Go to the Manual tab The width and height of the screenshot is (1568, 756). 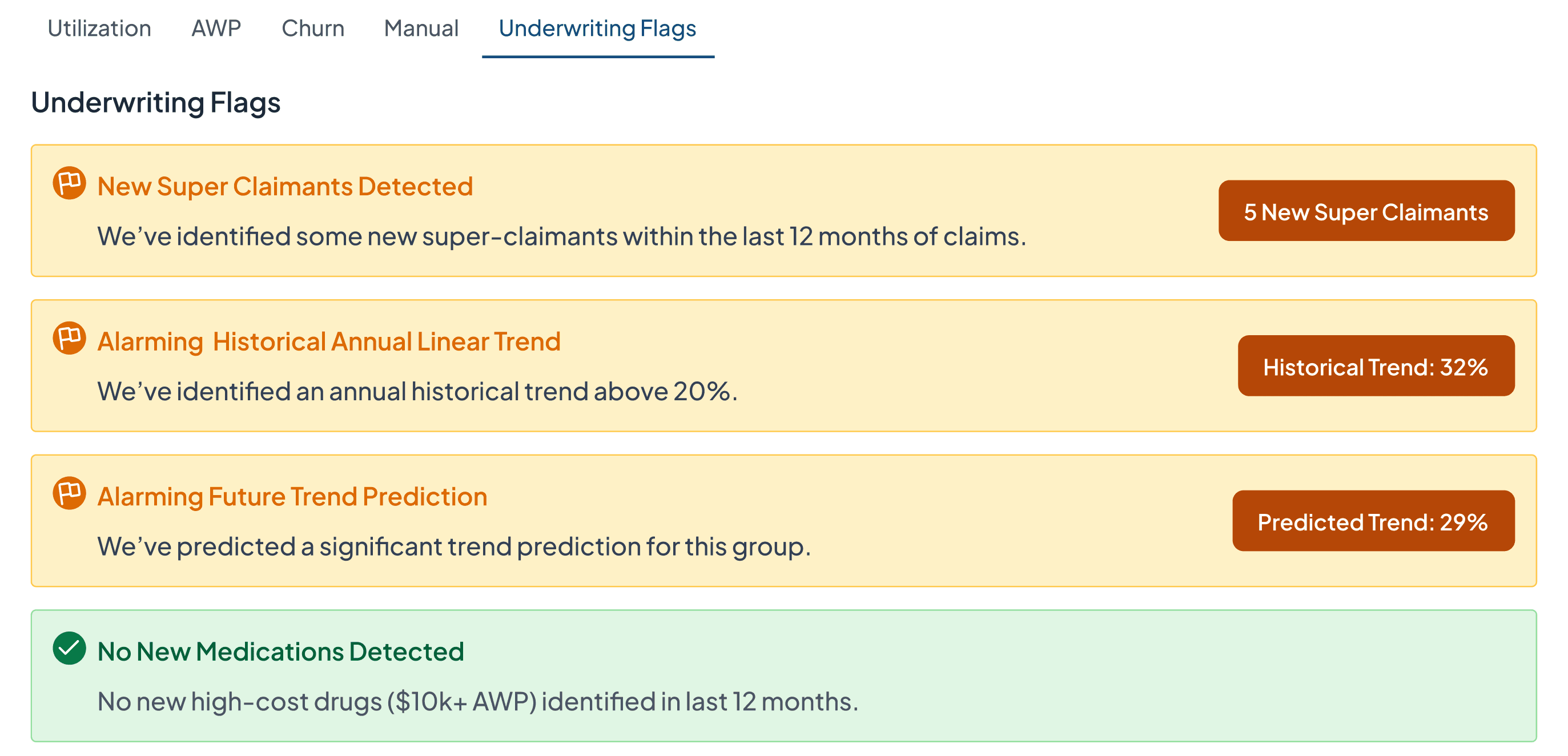click(x=421, y=29)
